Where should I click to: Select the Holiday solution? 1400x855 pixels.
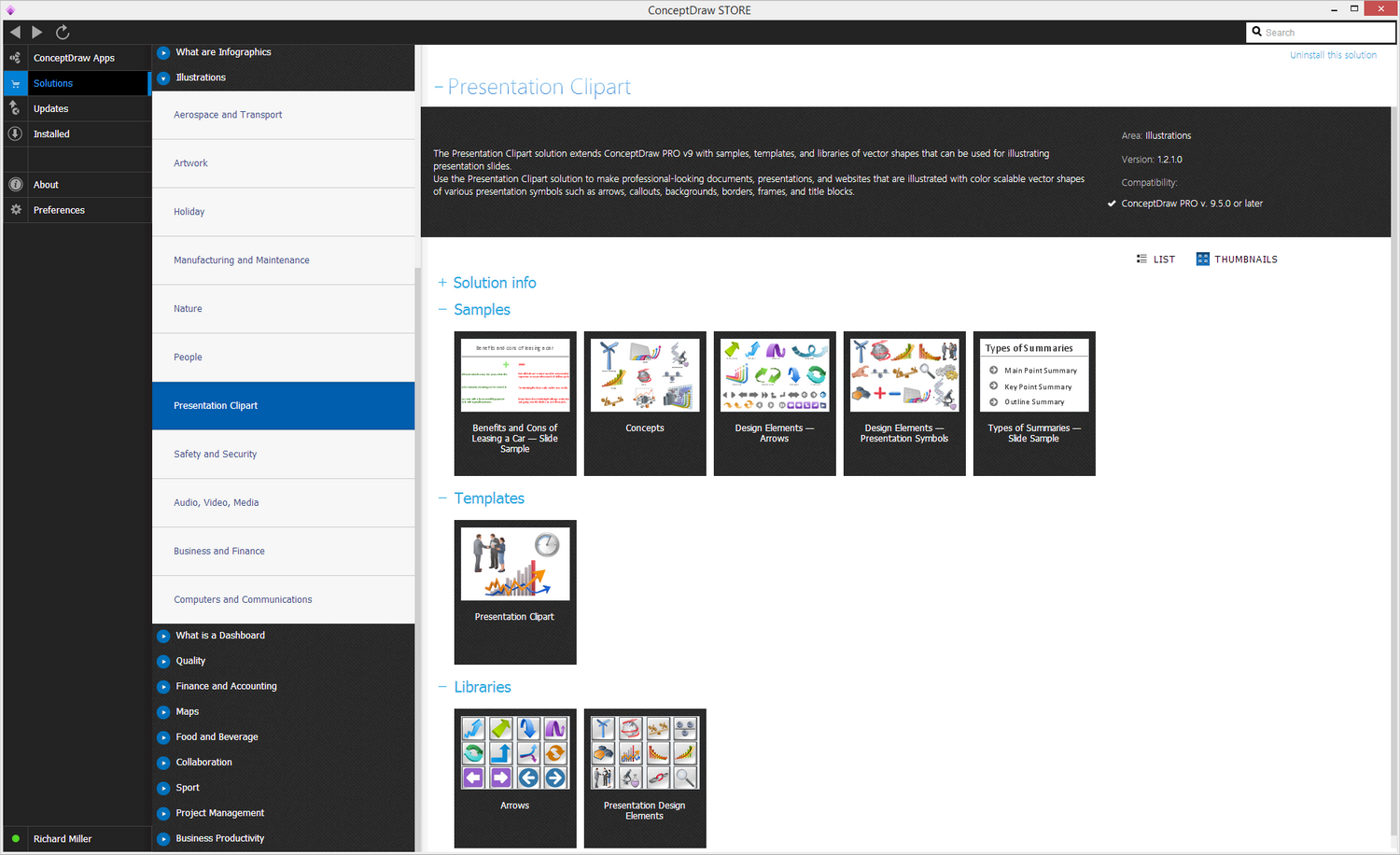click(x=283, y=212)
